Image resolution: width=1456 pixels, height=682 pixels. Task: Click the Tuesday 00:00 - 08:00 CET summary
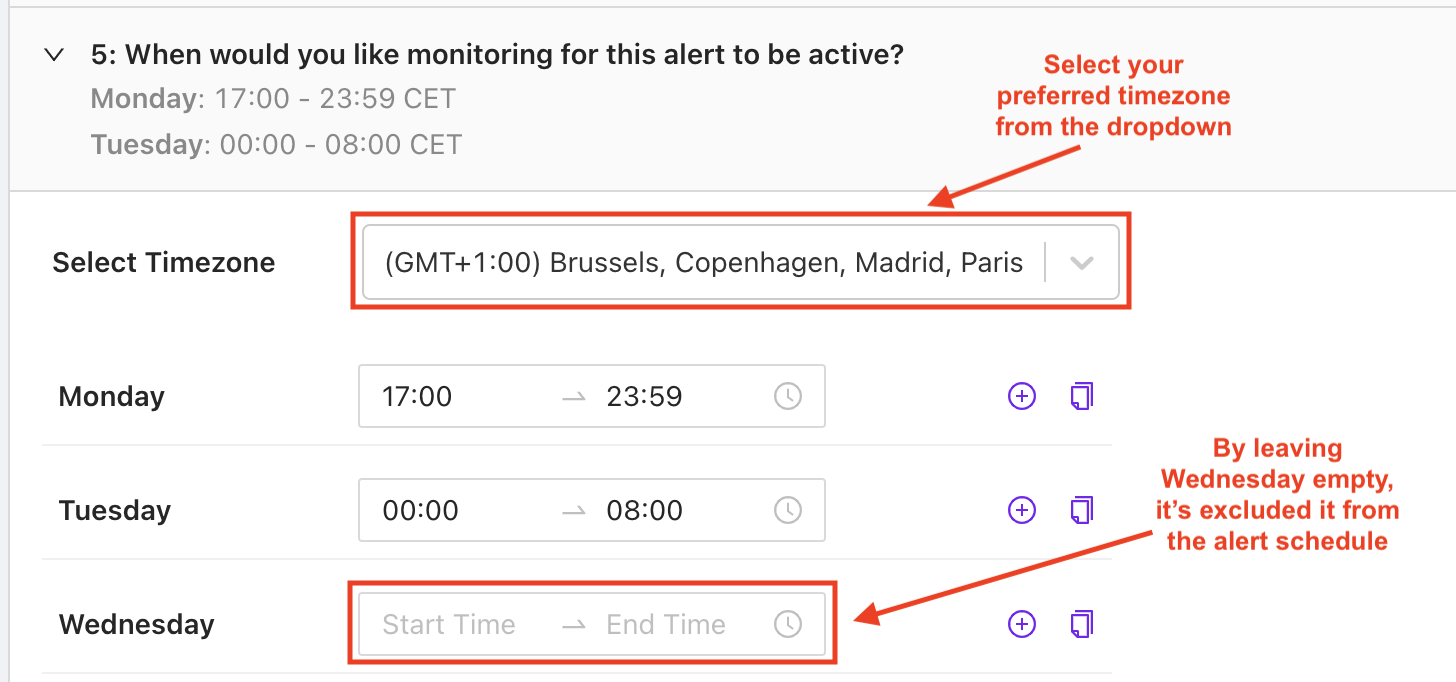[276, 145]
